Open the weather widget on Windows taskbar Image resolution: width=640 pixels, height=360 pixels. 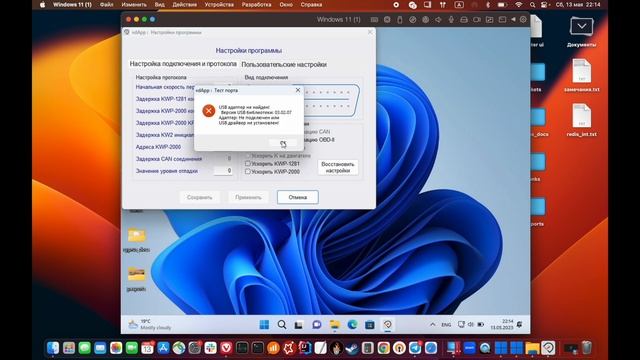pyautogui.click(x=150, y=324)
